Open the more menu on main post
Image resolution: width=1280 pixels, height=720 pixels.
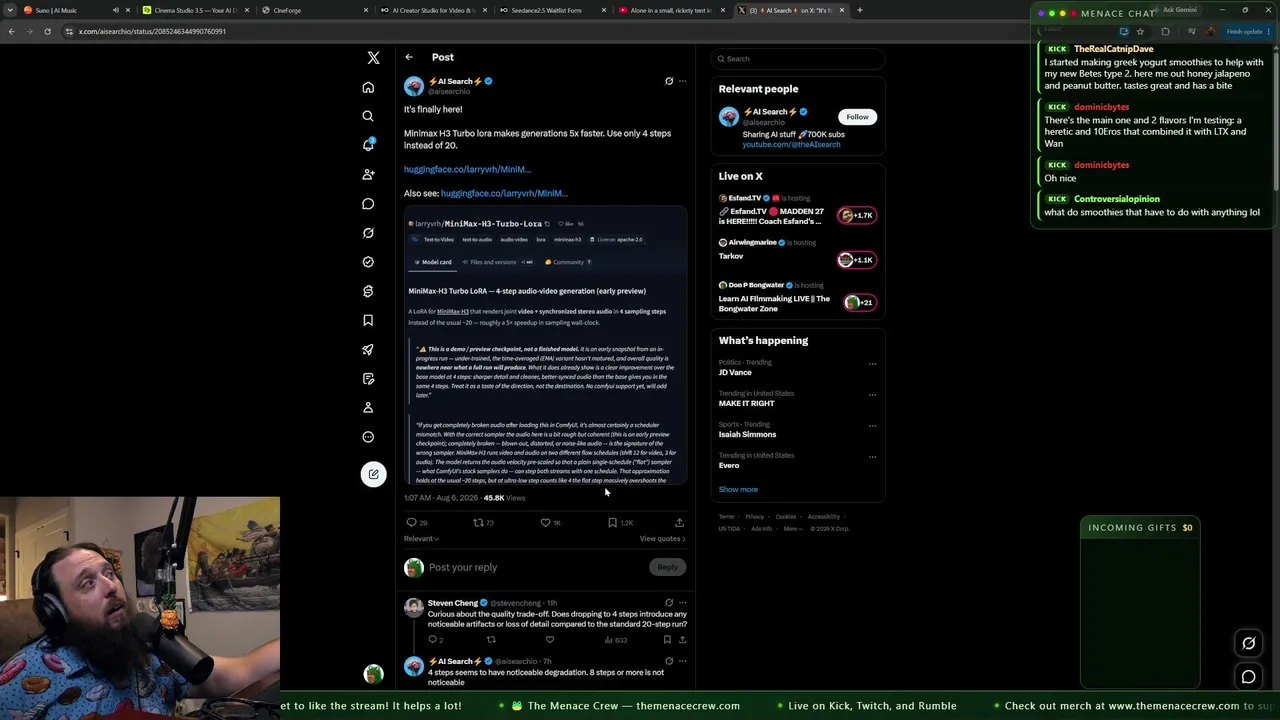pos(682,81)
